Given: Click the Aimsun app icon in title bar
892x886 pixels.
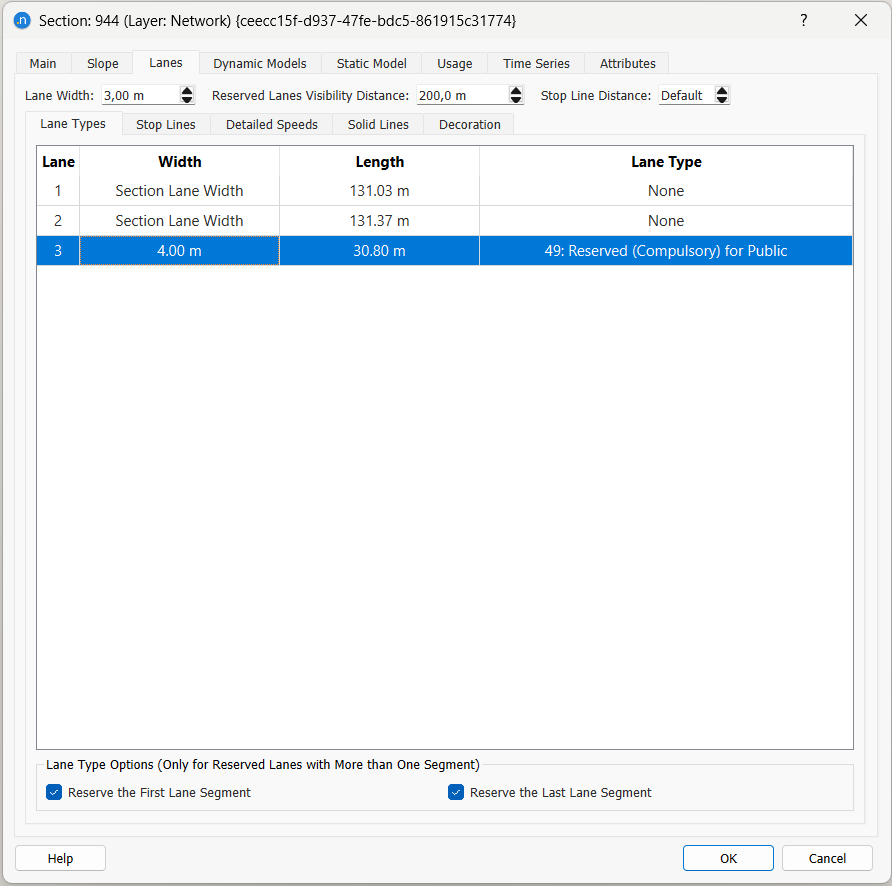Looking at the screenshot, I should pyautogui.click(x=22, y=20).
